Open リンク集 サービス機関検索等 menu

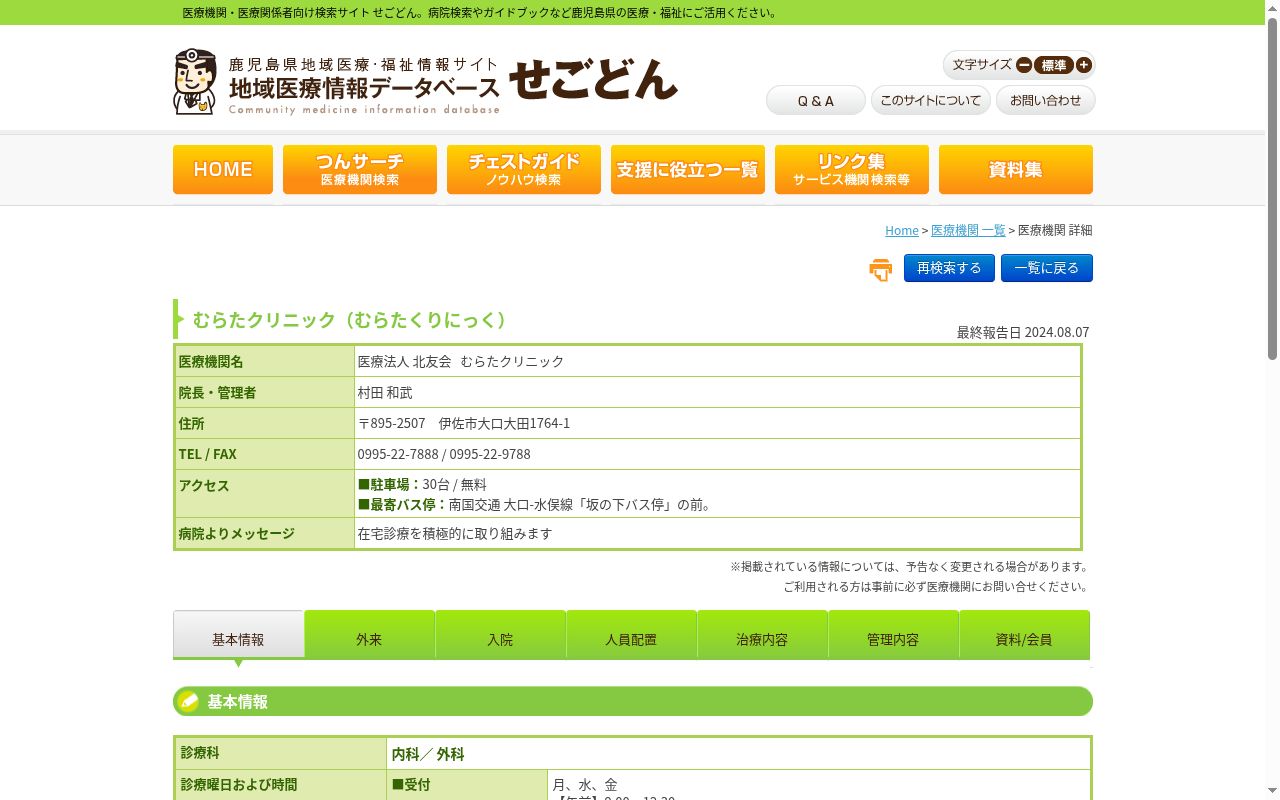tap(852, 169)
